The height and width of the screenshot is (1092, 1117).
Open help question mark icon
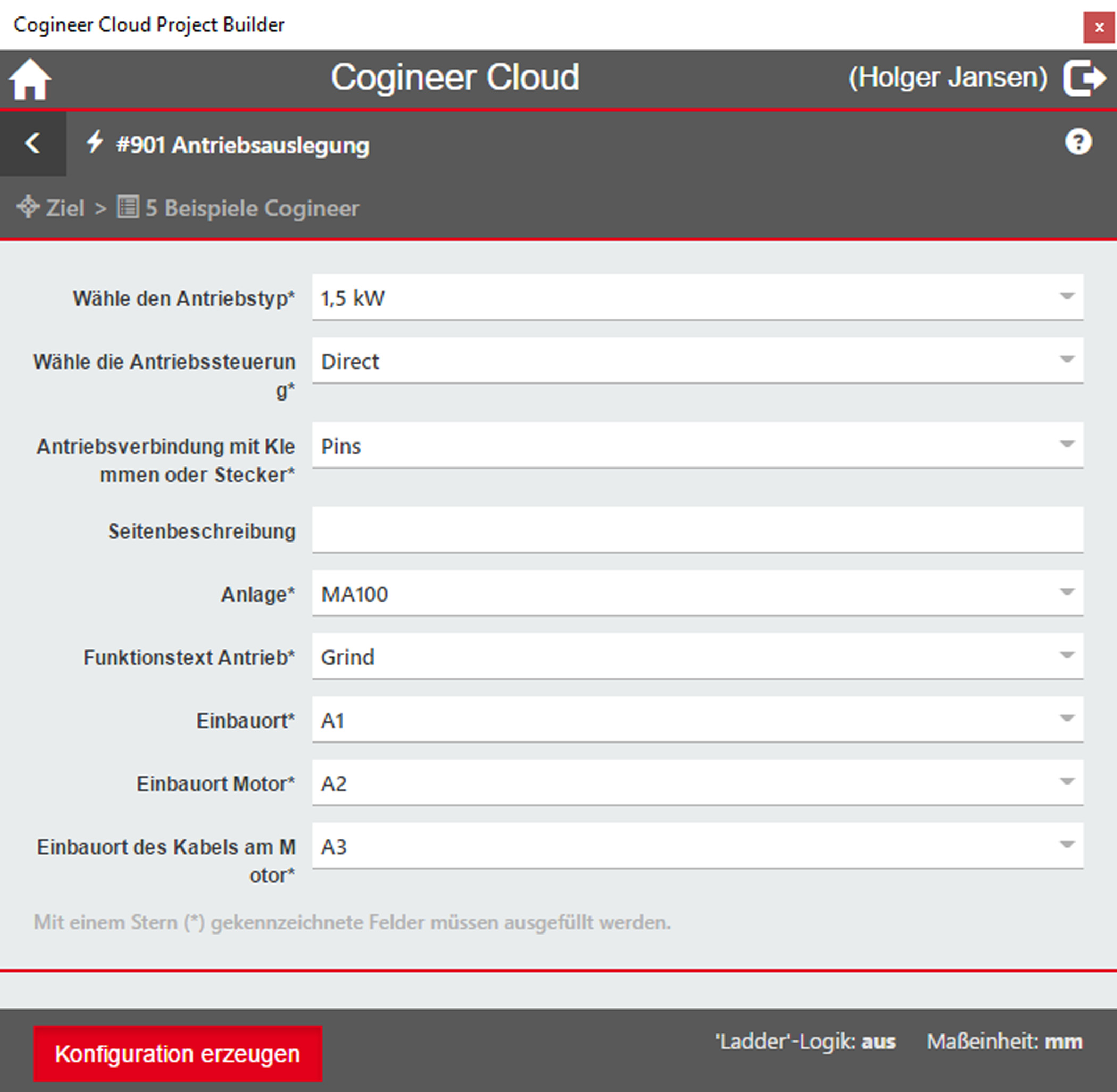point(1078,141)
